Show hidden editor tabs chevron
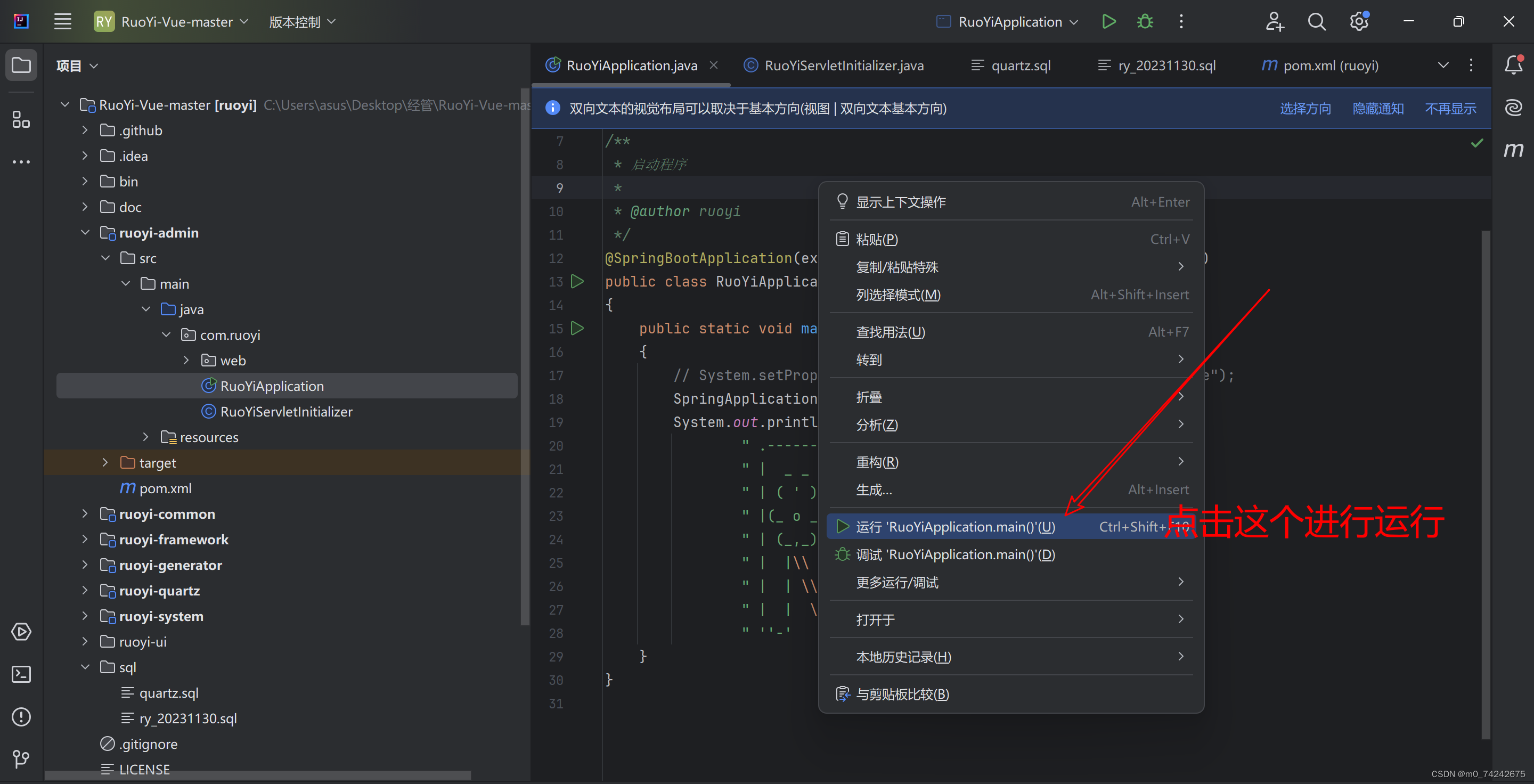Viewport: 1534px width, 784px height. (1443, 65)
